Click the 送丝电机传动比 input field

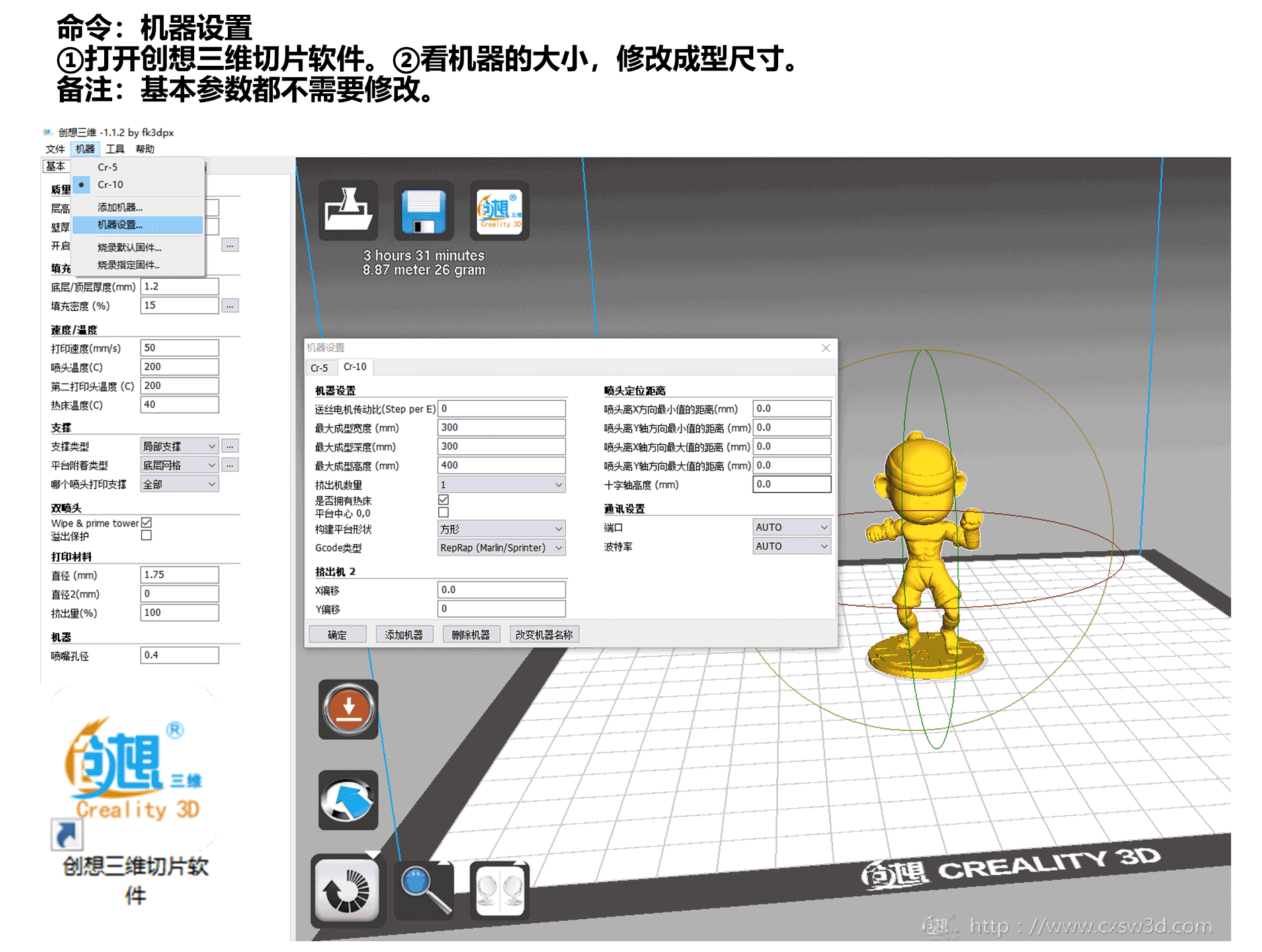coord(501,408)
